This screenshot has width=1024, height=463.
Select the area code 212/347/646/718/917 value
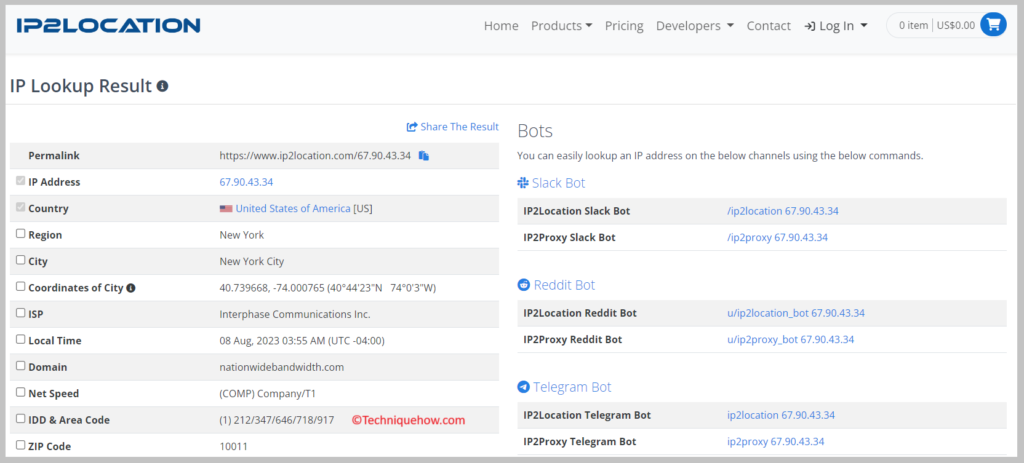point(277,420)
